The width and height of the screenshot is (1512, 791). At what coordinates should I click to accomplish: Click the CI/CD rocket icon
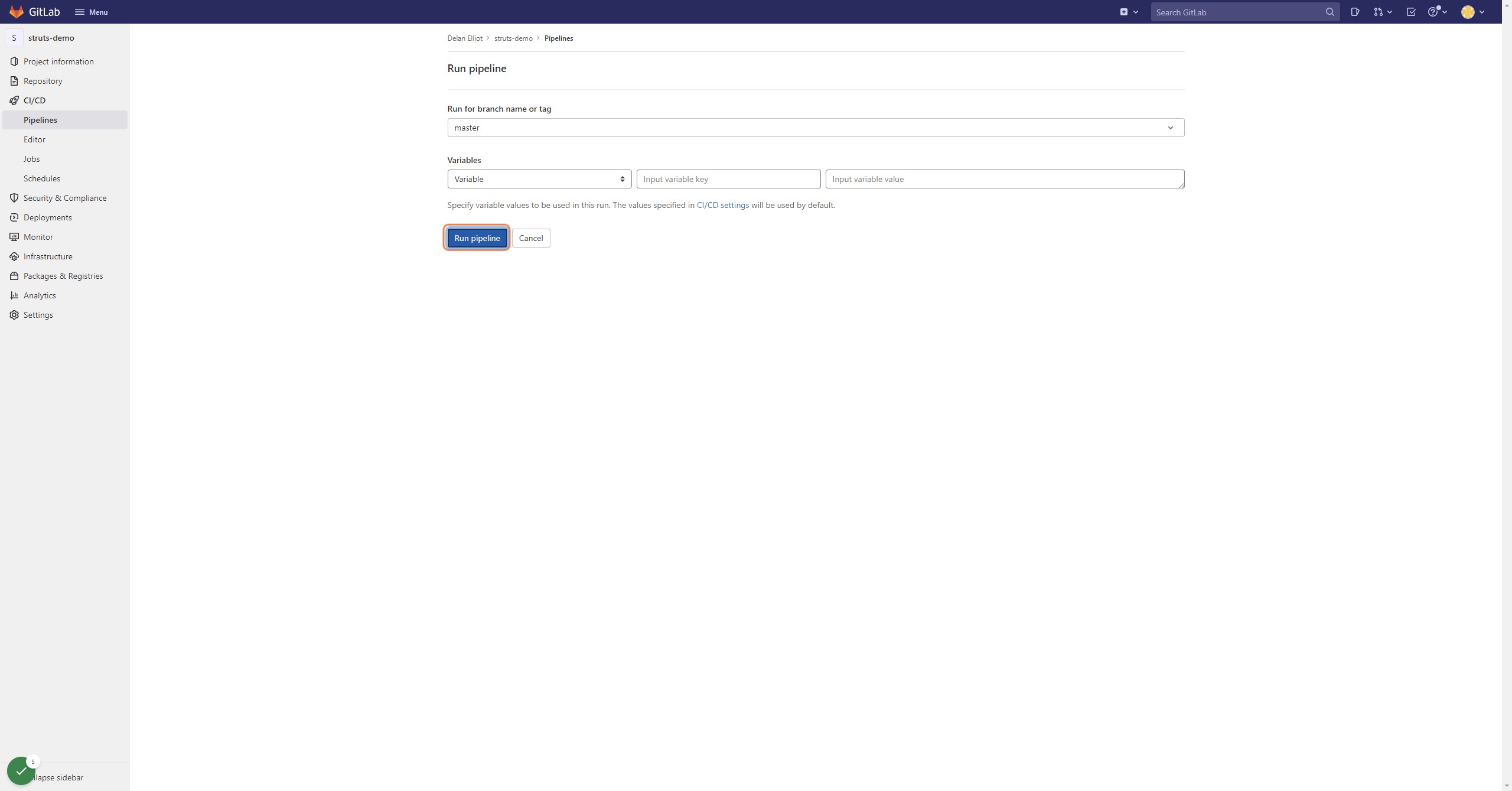[14, 100]
